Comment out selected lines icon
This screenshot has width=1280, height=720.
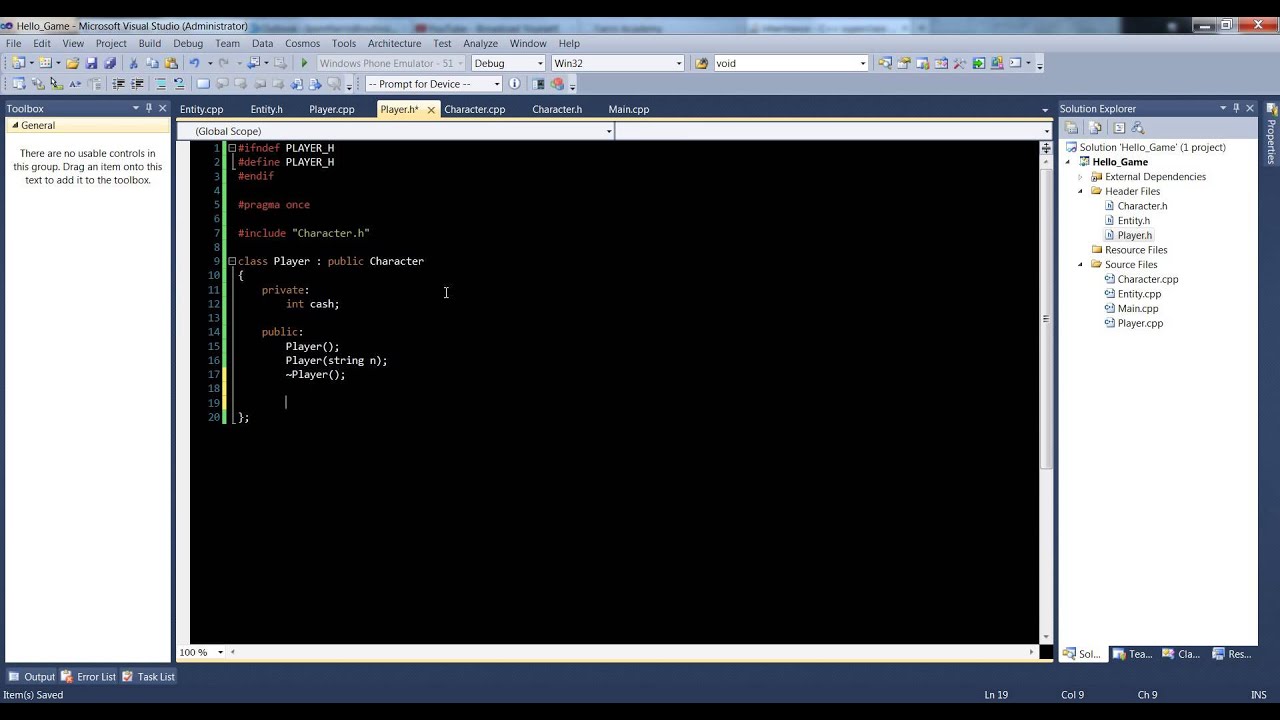pyautogui.click(x=160, y=84)
